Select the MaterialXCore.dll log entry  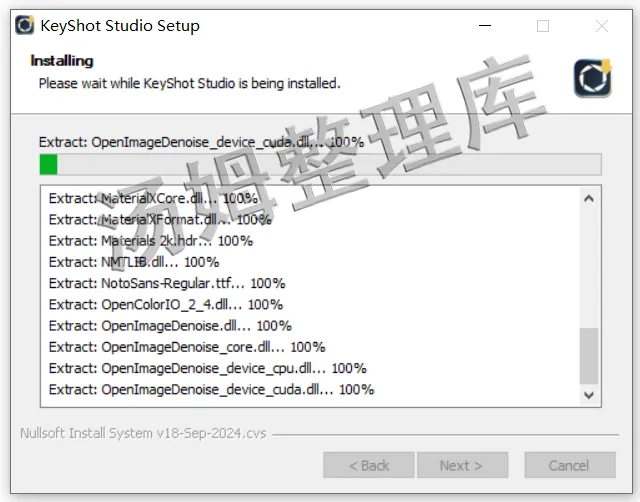point(153,199)
